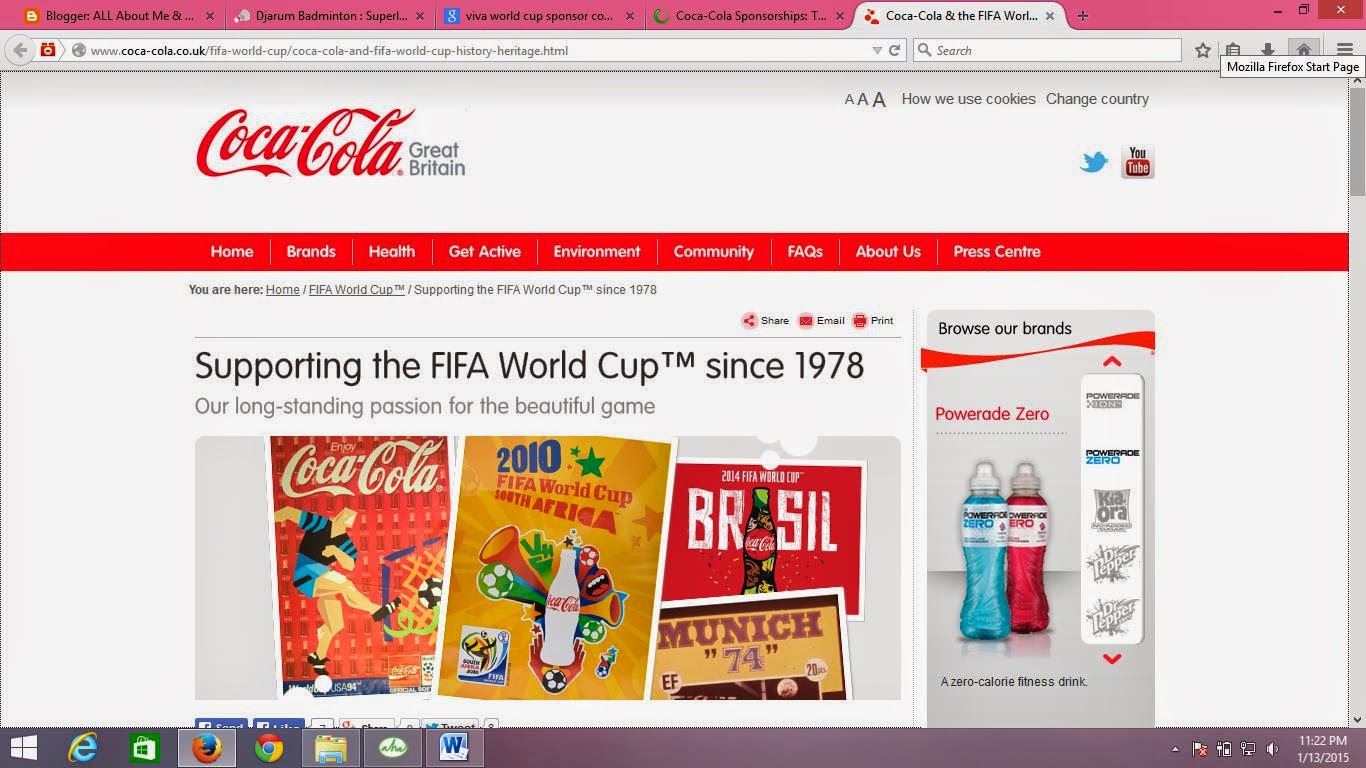Open the Windows Store taskbar icon

point(145,748)
